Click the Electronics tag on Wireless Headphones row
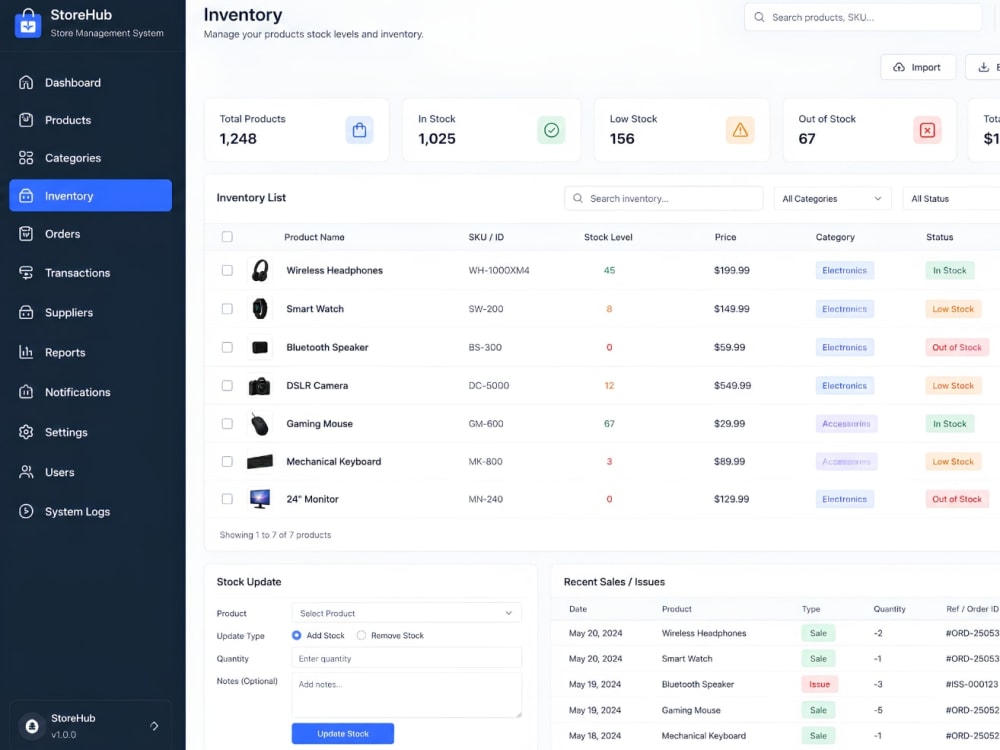The width and height of the screenshot is (1000, 750). (x=844, y=270)
